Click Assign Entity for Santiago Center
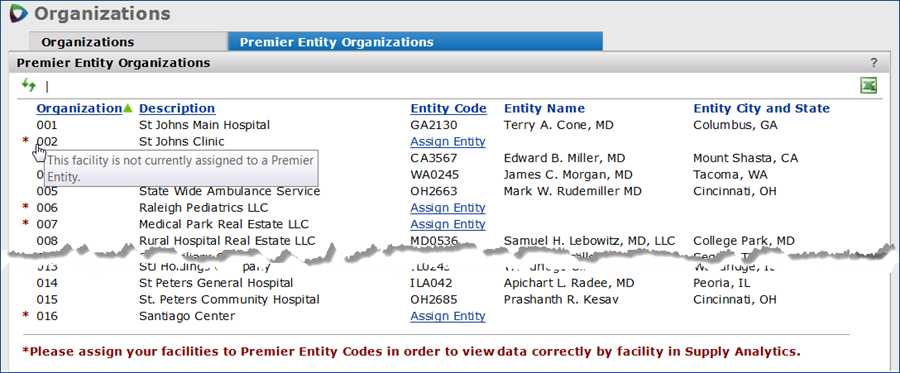The image size is (900, 373). point(448,316)
